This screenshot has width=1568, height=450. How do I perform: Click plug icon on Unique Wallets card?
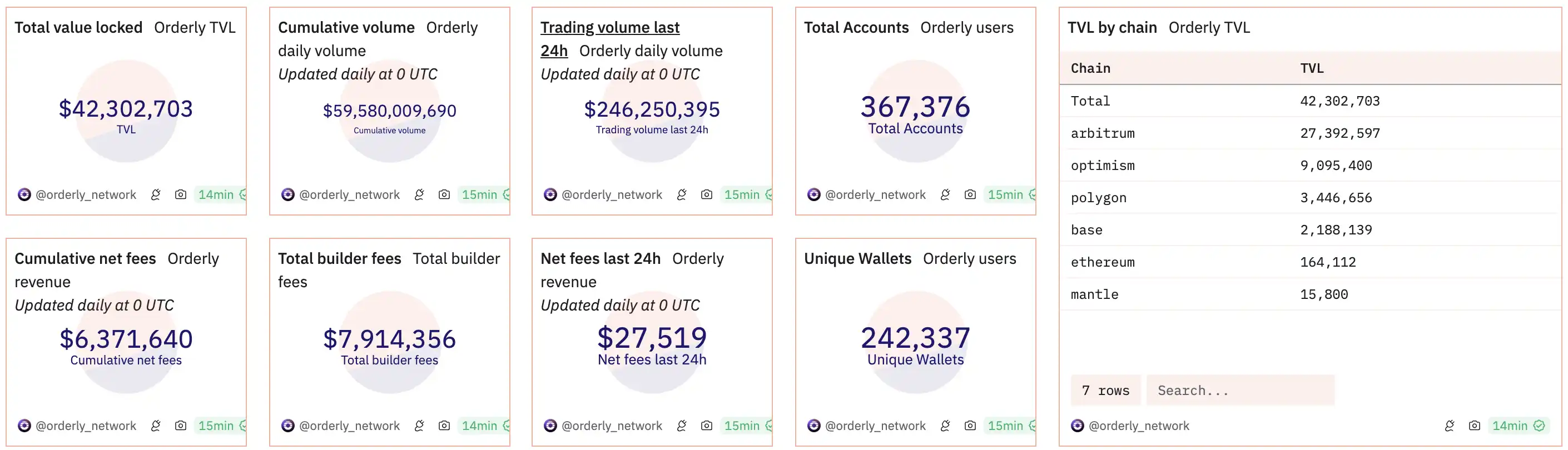coord(945,426)
